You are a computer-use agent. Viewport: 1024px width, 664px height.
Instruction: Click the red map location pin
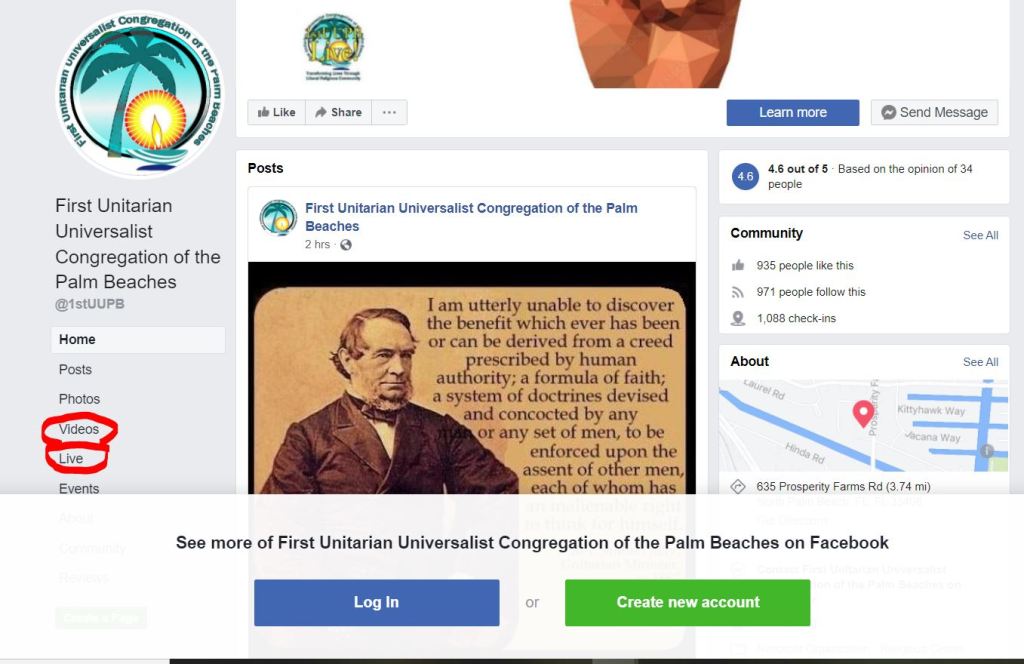(x=863, y=413)
